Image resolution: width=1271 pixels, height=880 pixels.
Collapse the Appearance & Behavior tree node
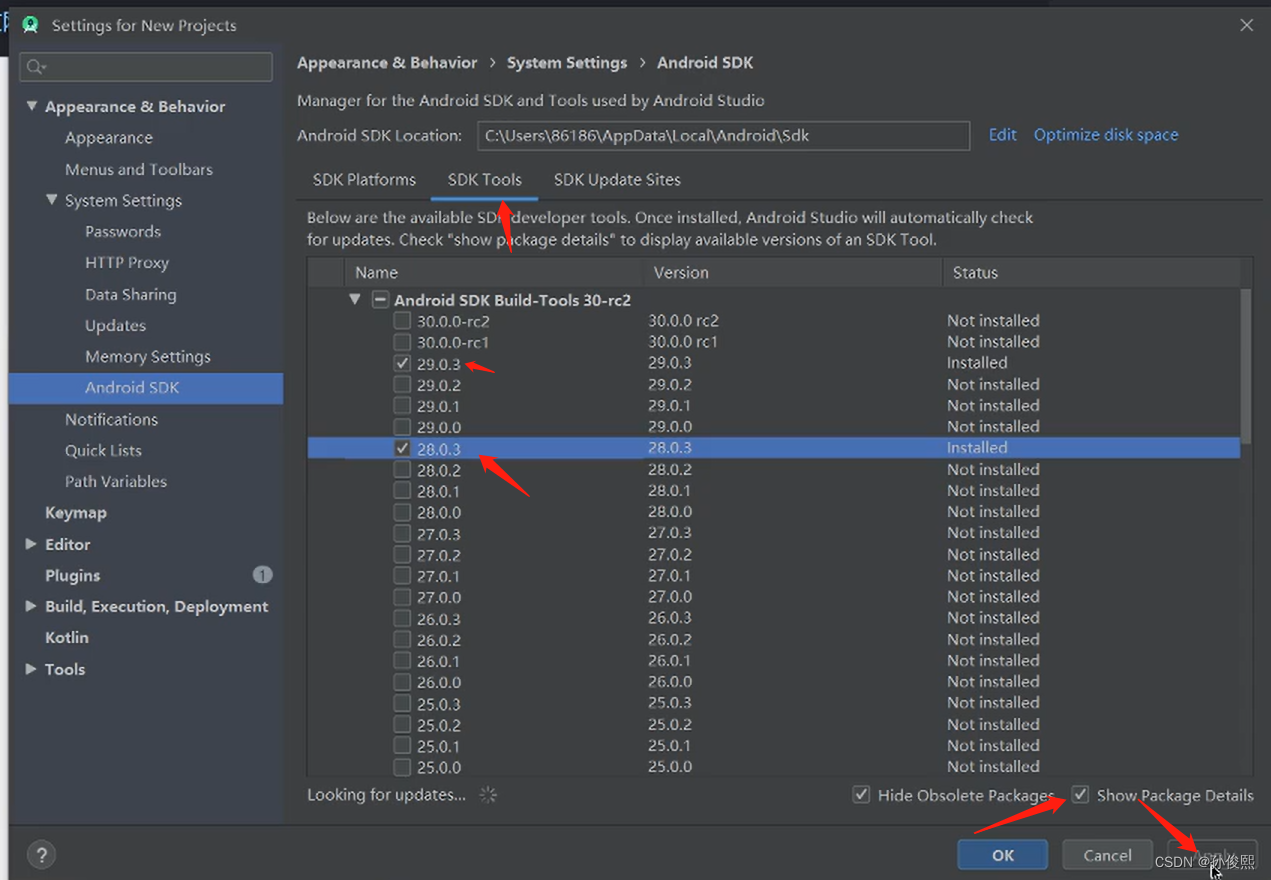(32, 106)
